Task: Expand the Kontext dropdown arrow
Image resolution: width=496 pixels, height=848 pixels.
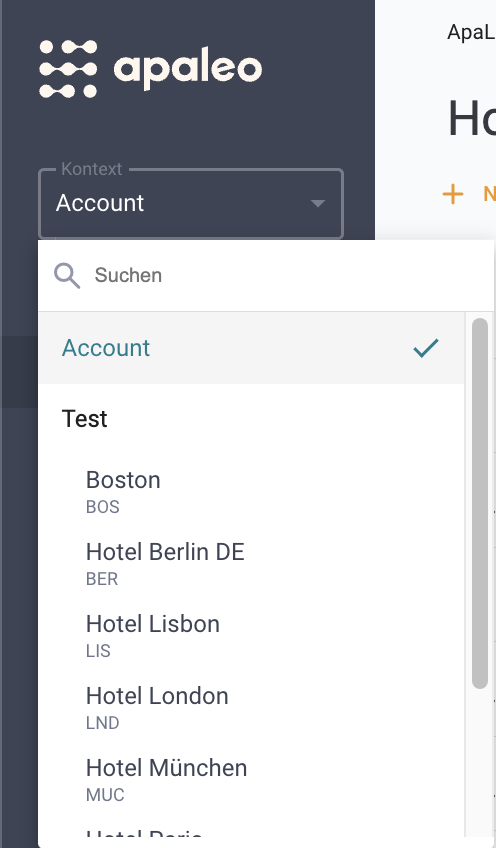Action: tap(318, 203)
